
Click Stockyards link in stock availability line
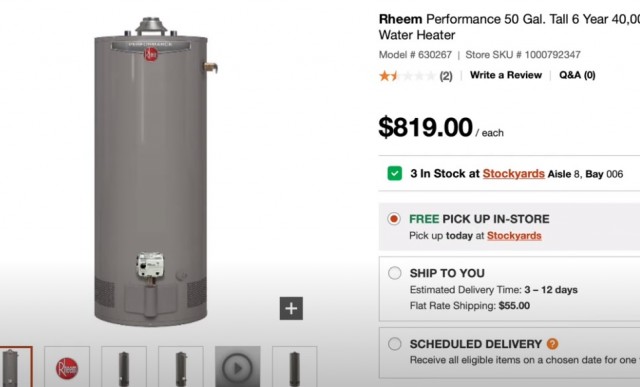point(513,173)
